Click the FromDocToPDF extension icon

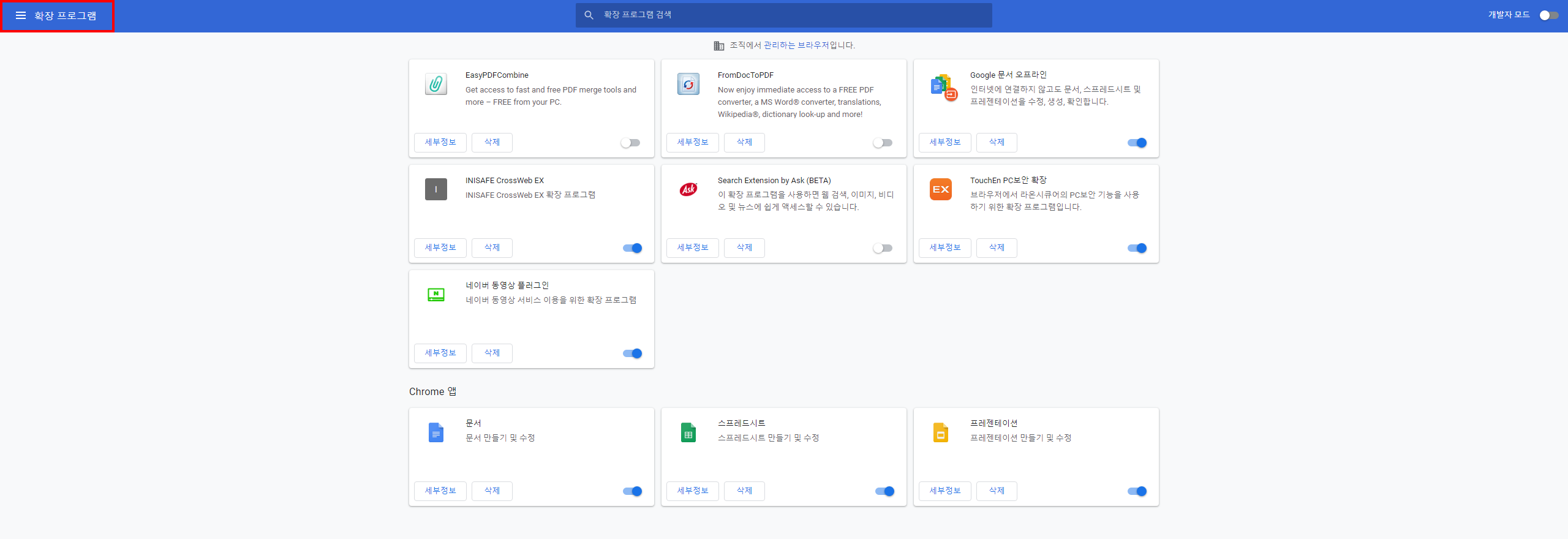tap(688, 84)
